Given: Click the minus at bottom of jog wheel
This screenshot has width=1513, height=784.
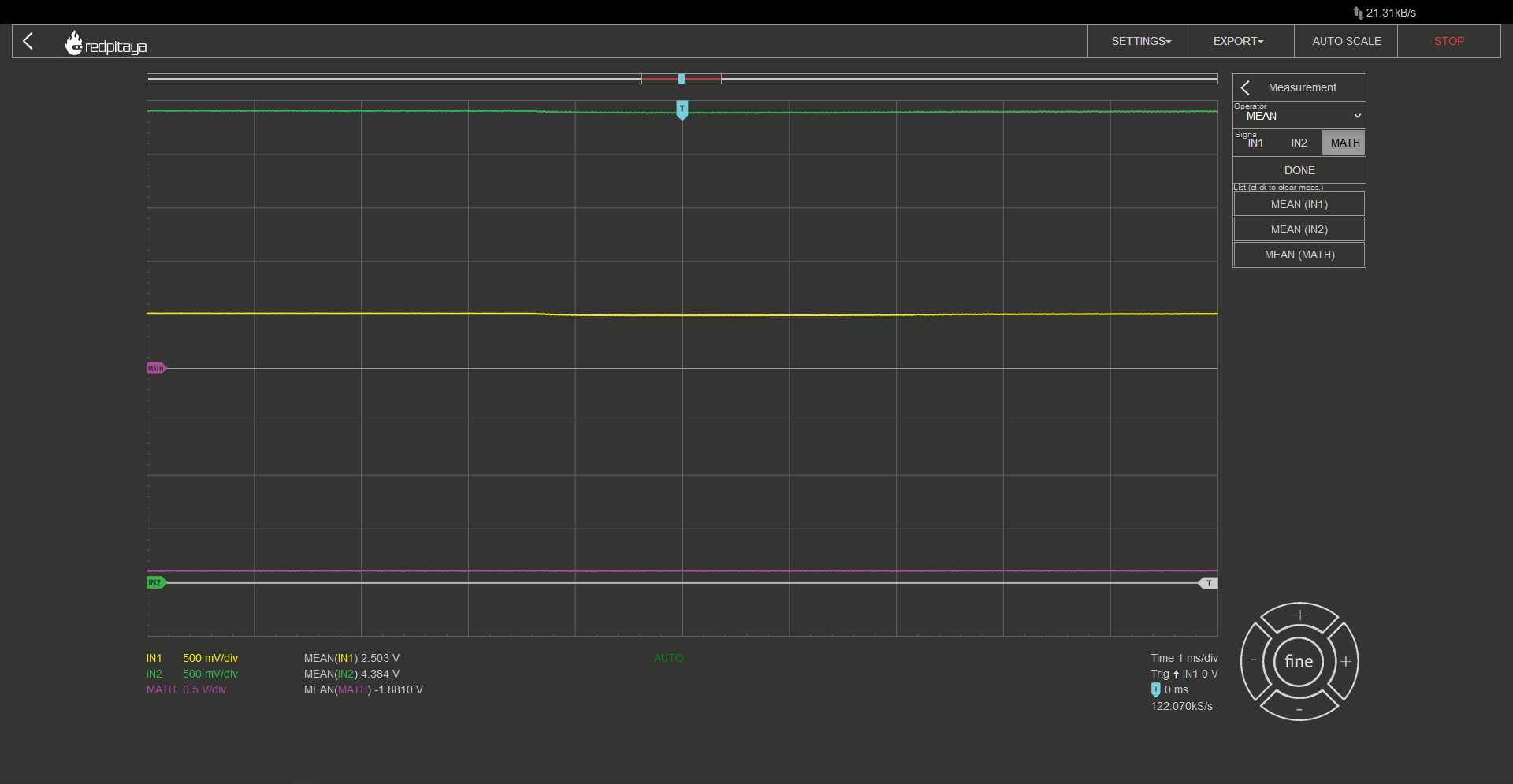Looking at the screenshot, I should click(x=1299, y=710).
